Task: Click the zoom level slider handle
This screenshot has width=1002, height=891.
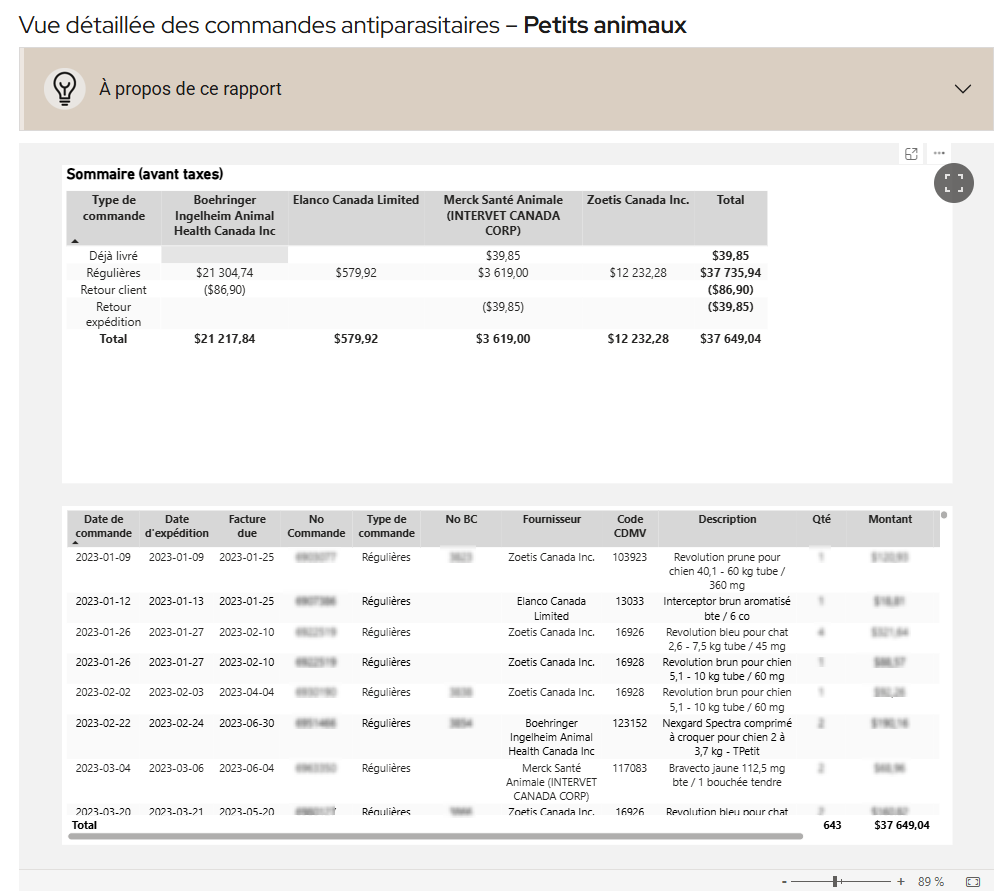Action: click(x=836, y=881)
